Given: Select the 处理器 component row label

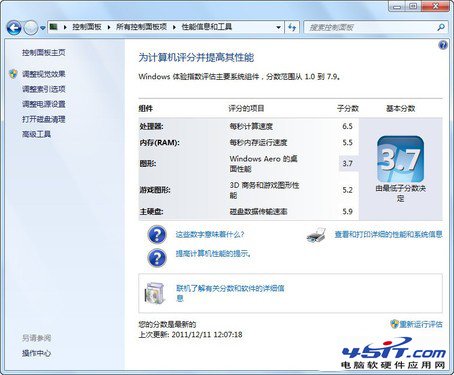Looking at the screenshot, I should (x=151, y=127).
